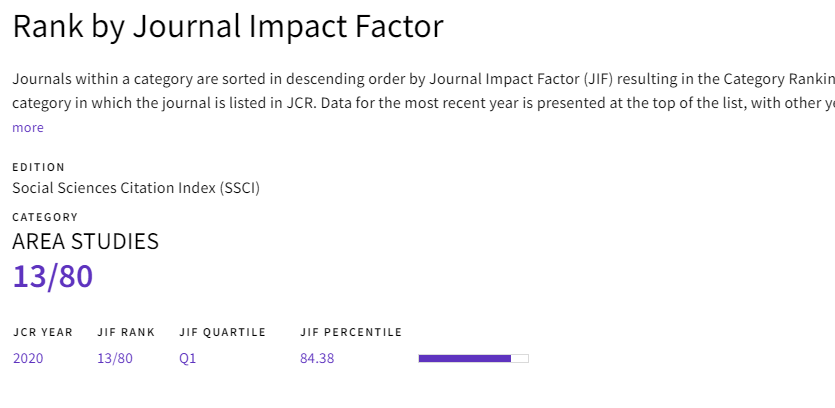Click the CATEGORY label
The width and height of the screenshot is (835, 408).
click(45, 217)
